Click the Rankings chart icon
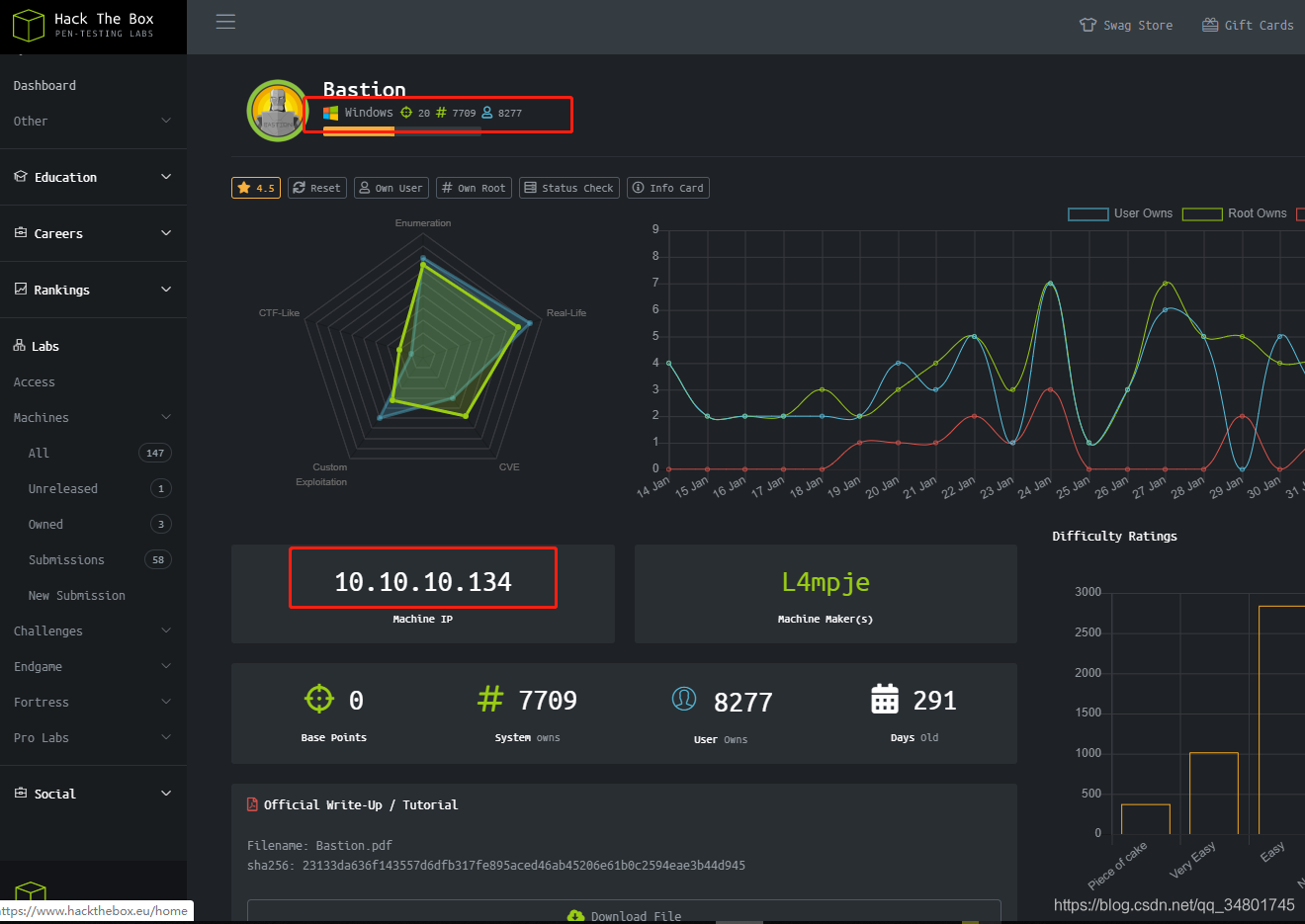Image resolution: width=1305 pixels, height=924 pixels. pyautogui.click(x=21, y=290)
